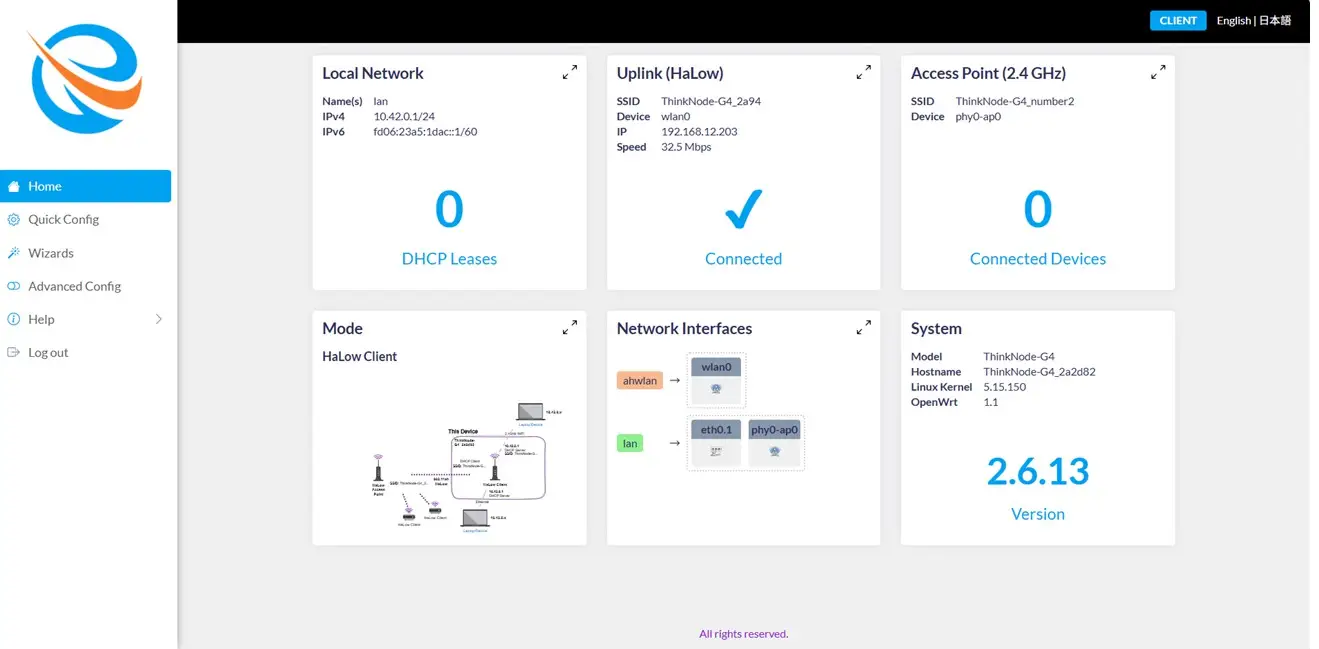This screenshot has width=1319, height=649.
Task: Switch language to 日本語
Action: pyautogui.click(x=1274, y=20)
